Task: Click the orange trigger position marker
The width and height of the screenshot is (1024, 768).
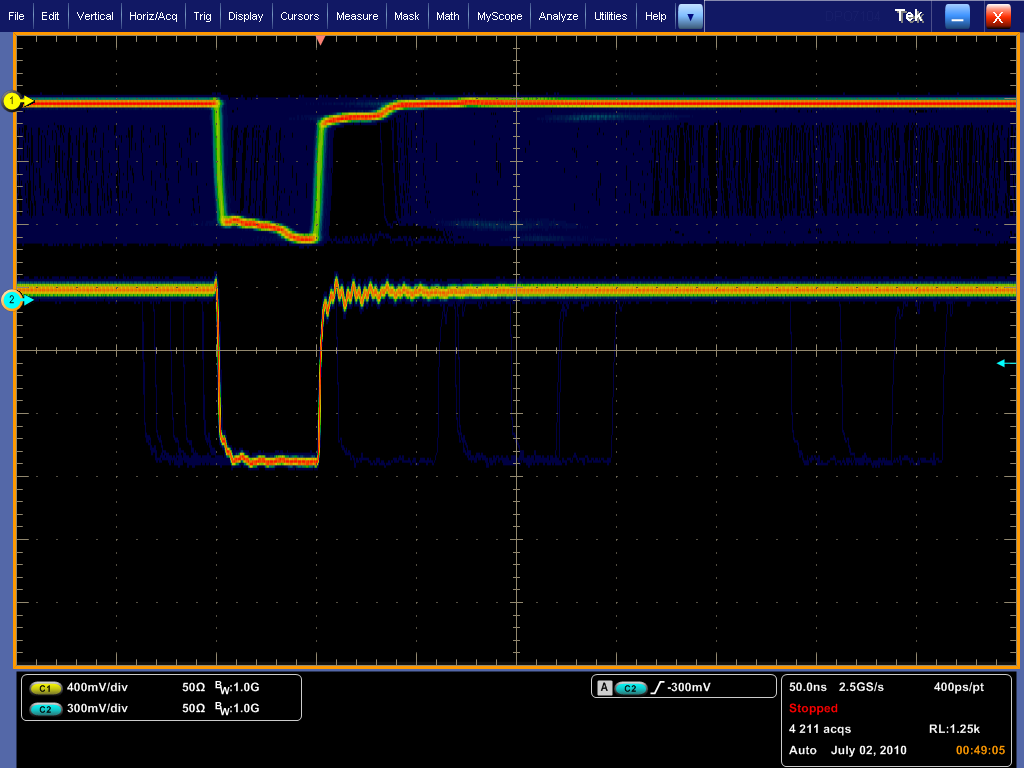Action: click(x=320, y=40)
